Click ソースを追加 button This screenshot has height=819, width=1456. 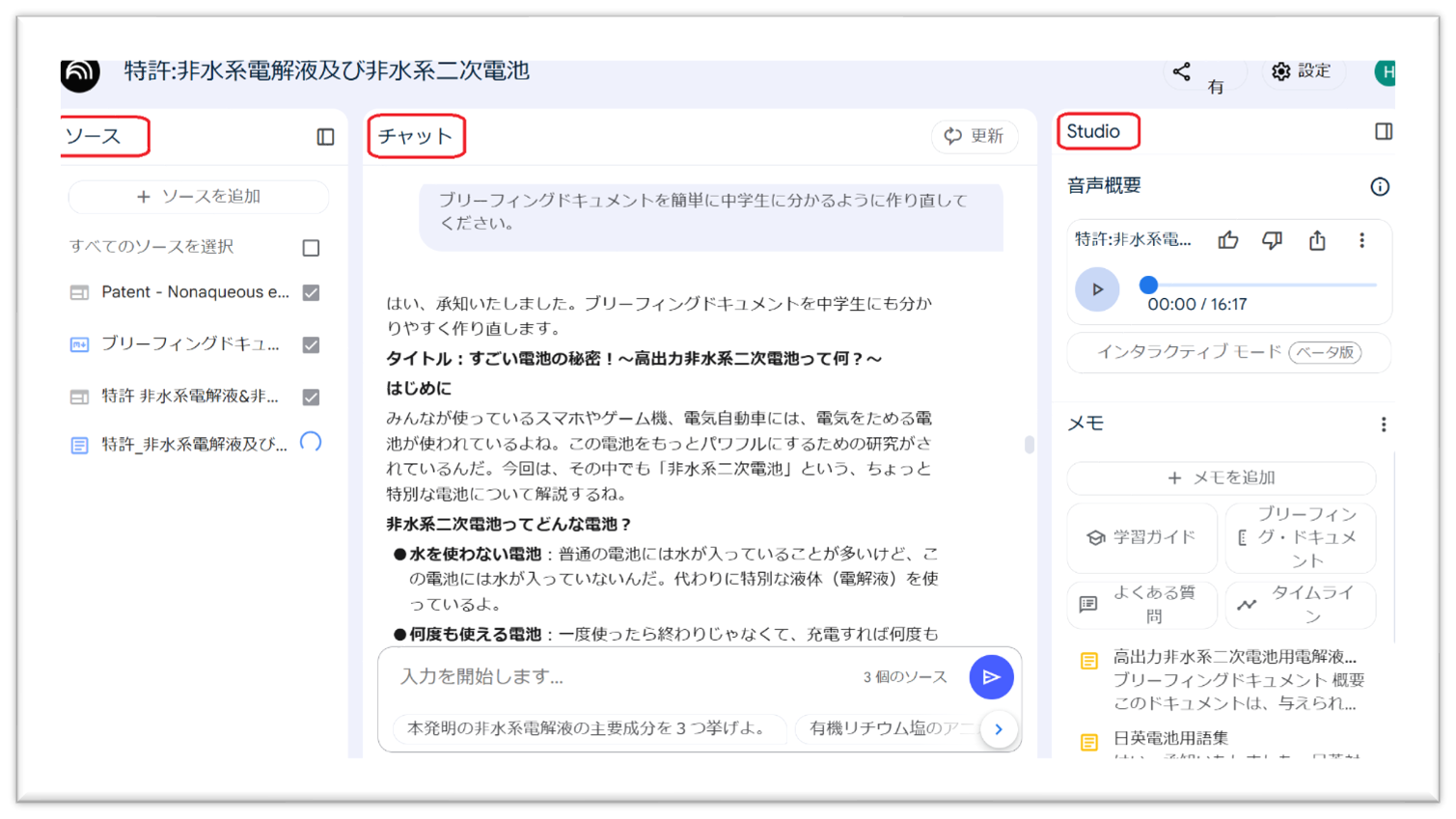tap(199, 197)
